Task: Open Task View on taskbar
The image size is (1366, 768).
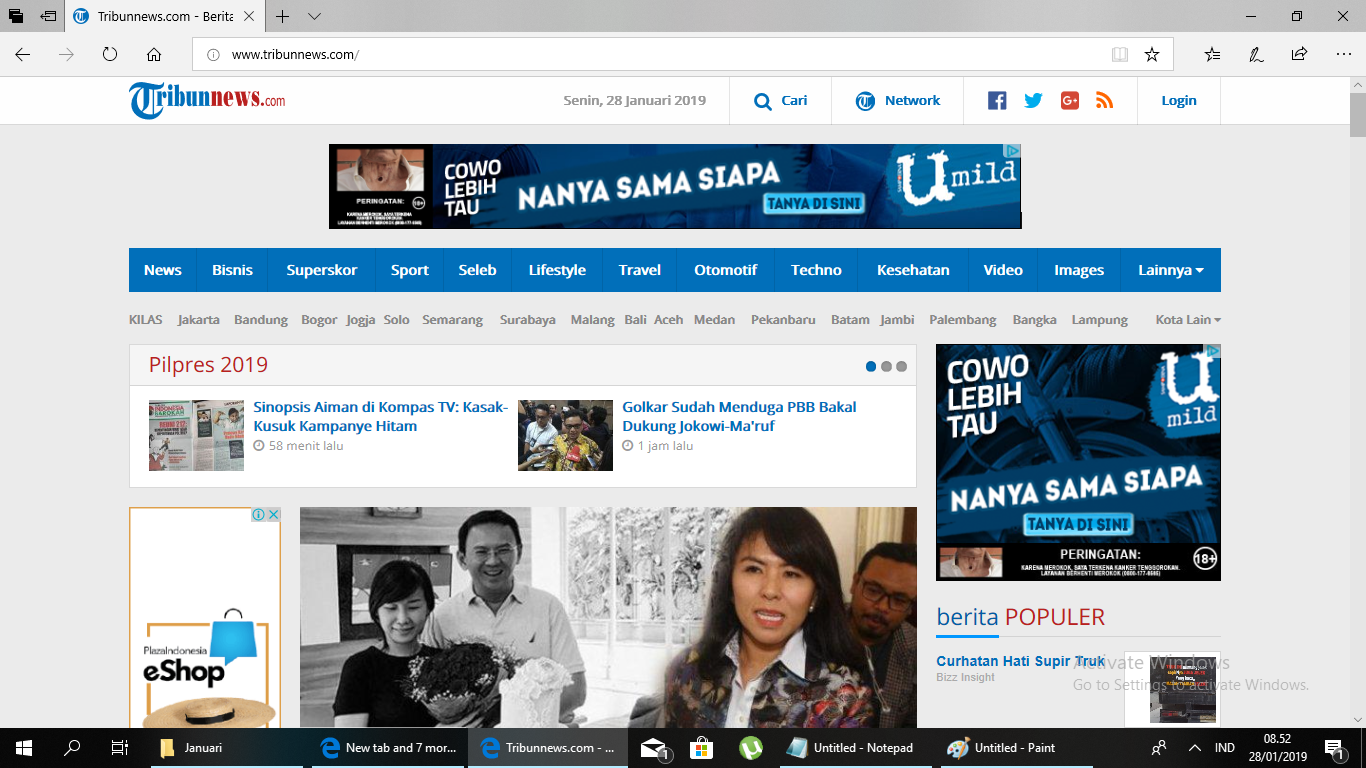Action: click(119, 747)
